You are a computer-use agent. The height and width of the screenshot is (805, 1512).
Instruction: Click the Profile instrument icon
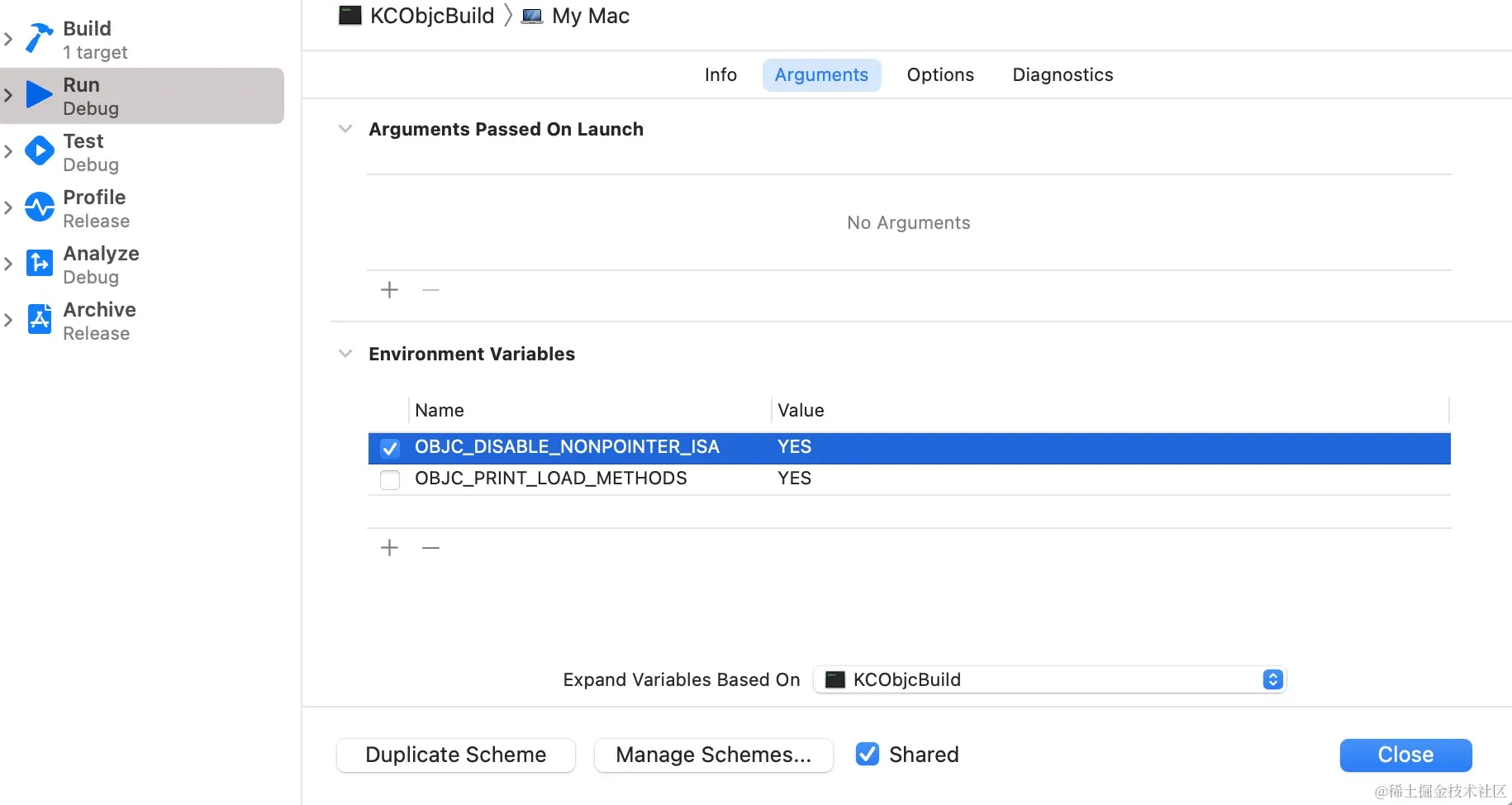(39, 207)
